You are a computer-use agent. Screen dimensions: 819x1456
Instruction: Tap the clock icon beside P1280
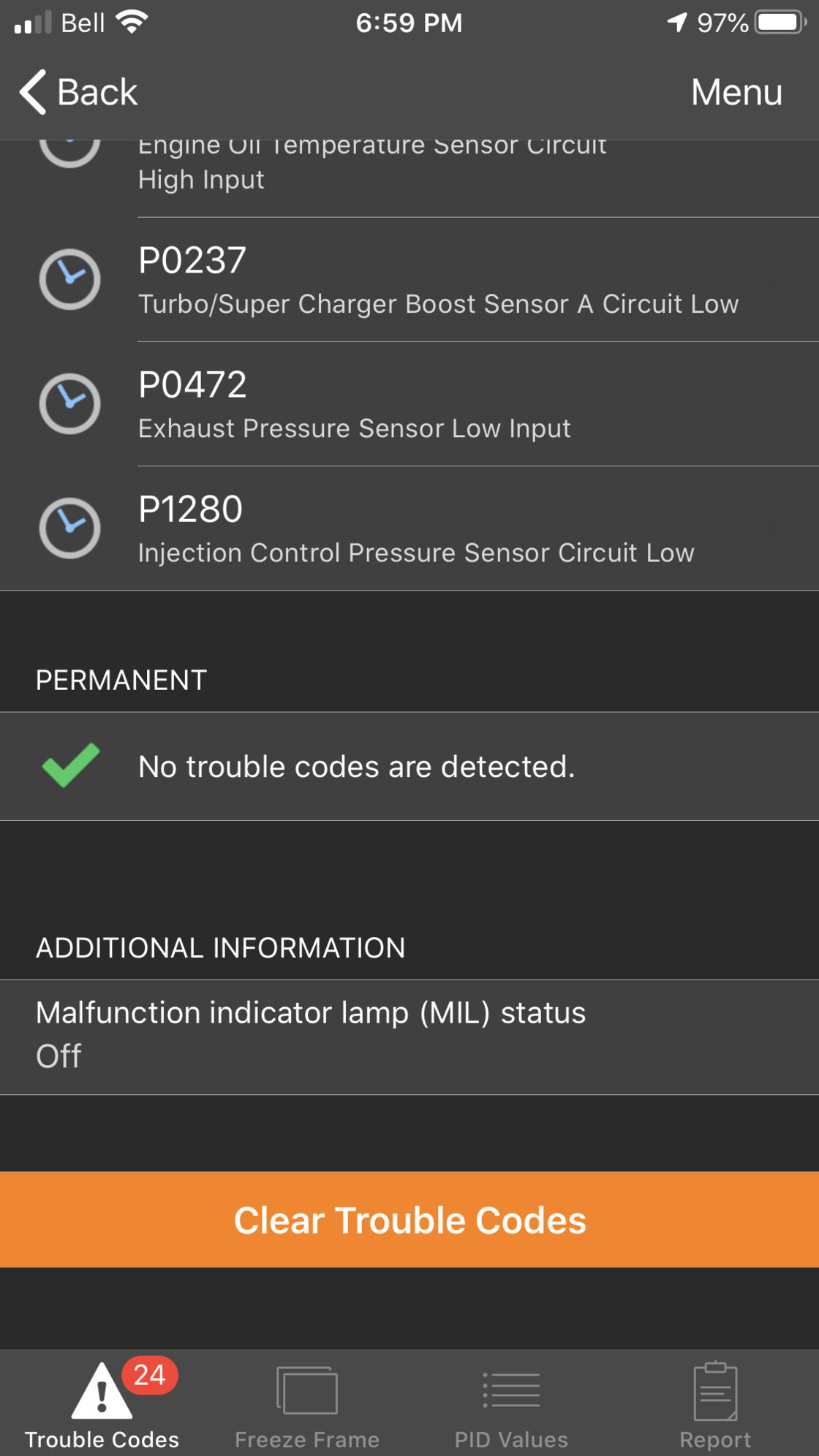pos(69,528)
